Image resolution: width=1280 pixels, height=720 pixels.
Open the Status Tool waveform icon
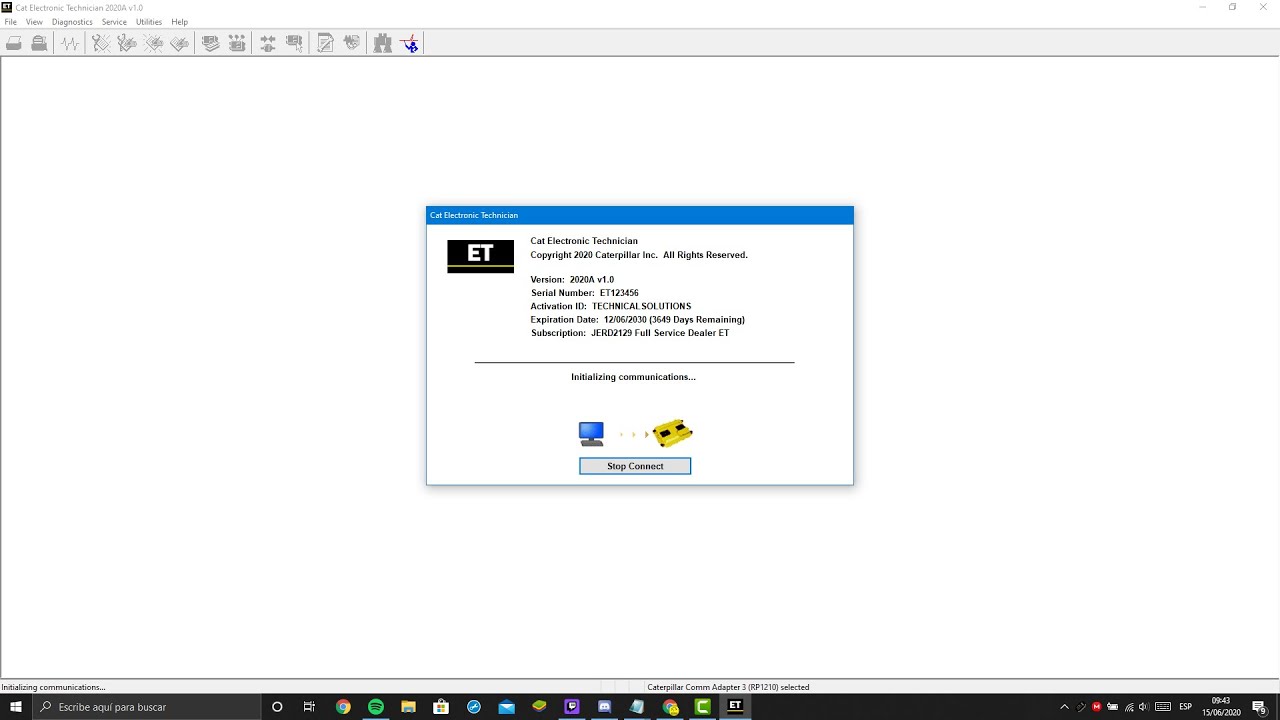[69, 43]
